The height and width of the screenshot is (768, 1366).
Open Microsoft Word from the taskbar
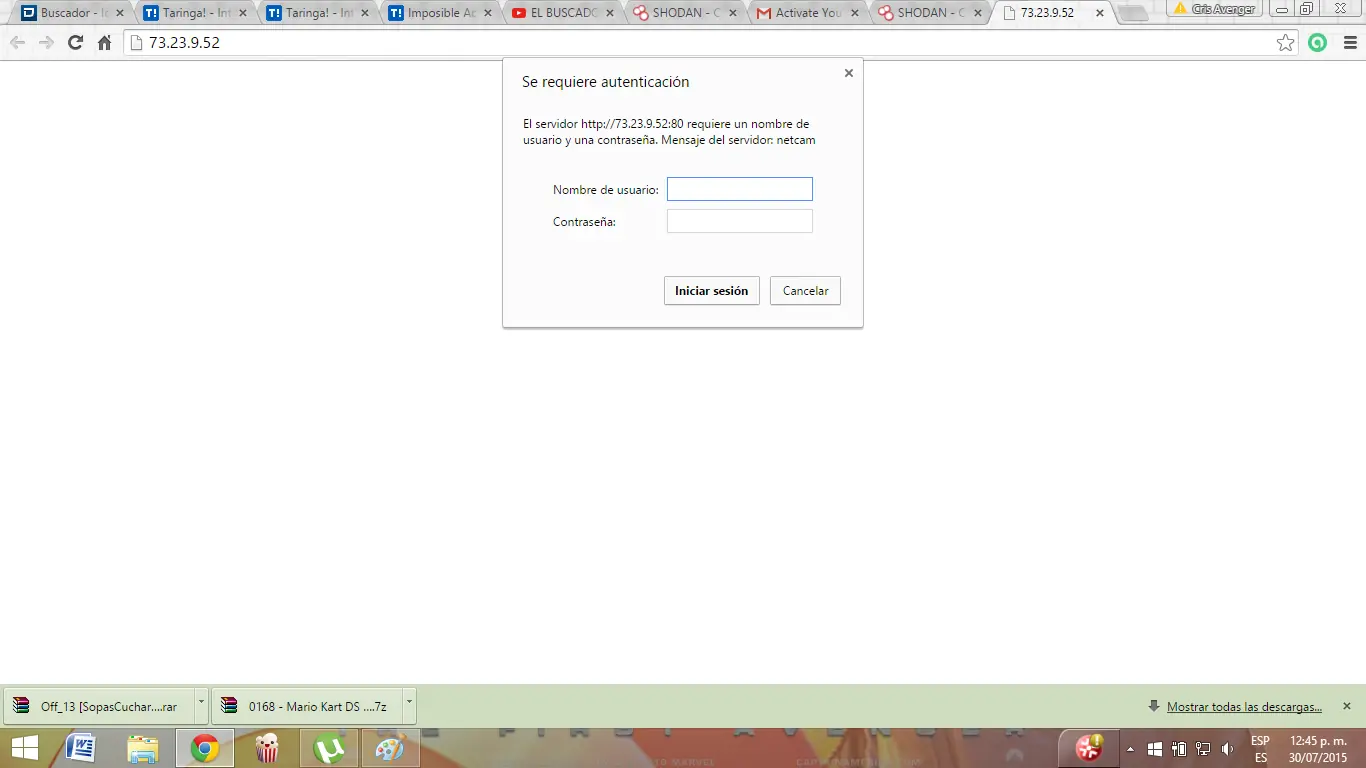[x=81, y=748]
